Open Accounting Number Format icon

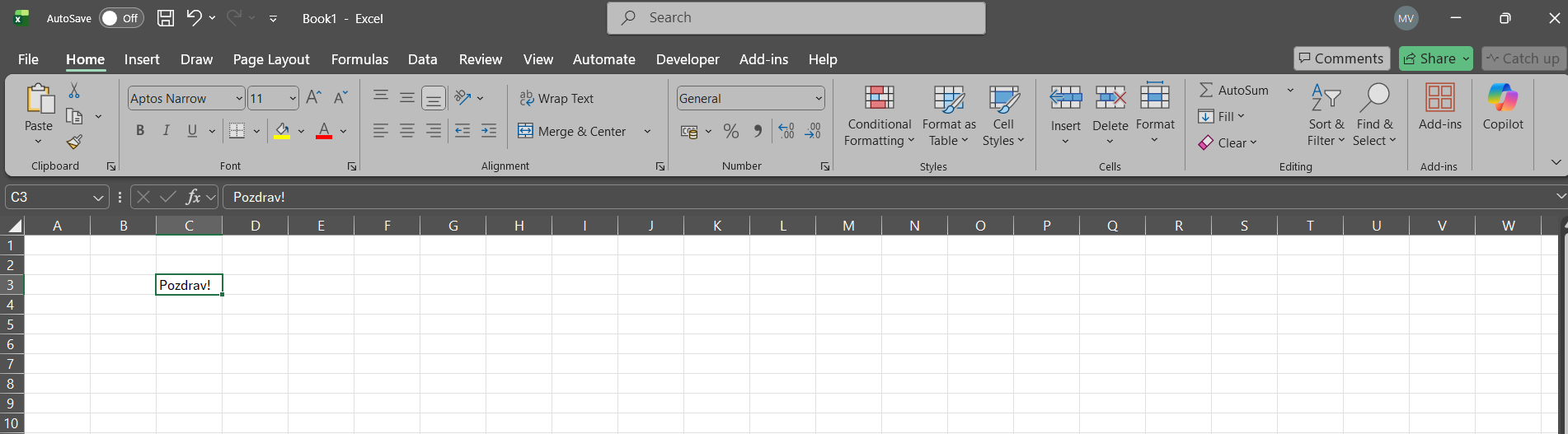(x=689, y=132)
